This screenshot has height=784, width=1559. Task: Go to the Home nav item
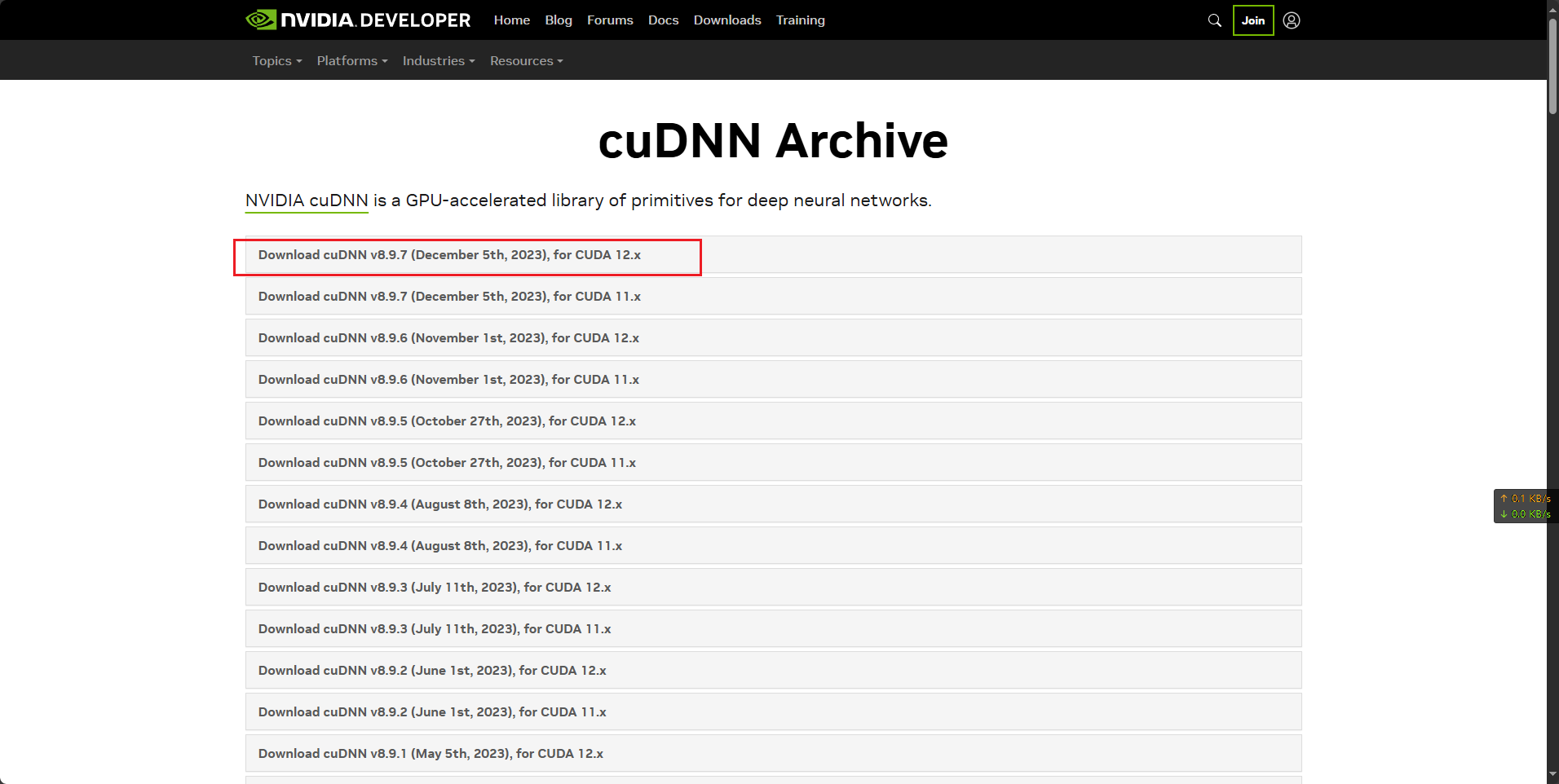511,20
